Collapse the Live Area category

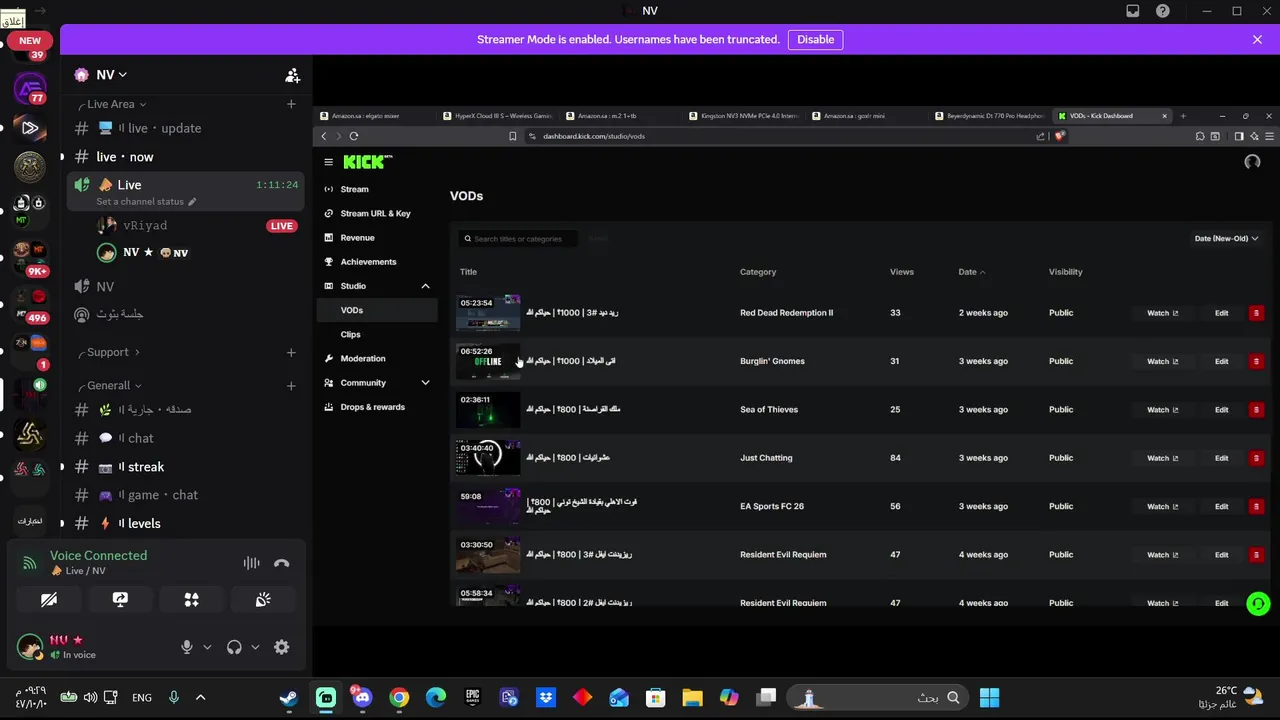point(116,104)
